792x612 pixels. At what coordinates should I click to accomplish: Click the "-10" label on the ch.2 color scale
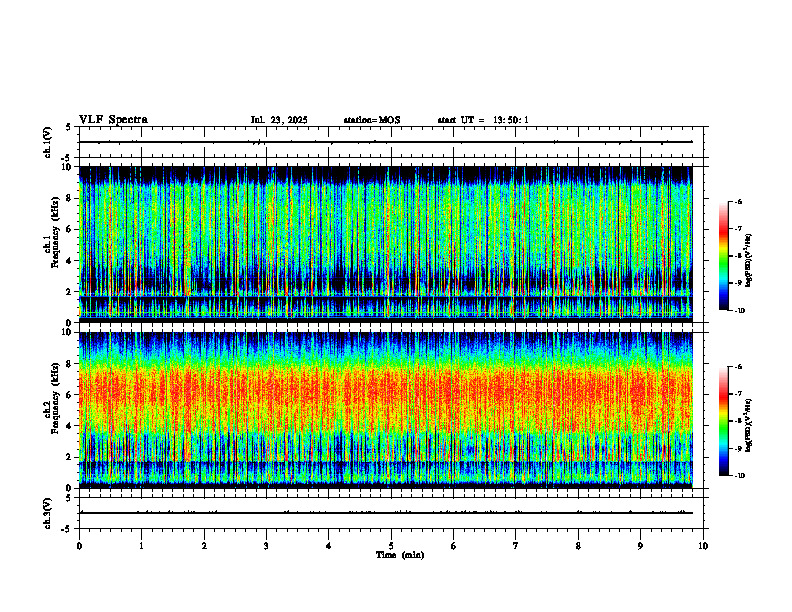738,476
